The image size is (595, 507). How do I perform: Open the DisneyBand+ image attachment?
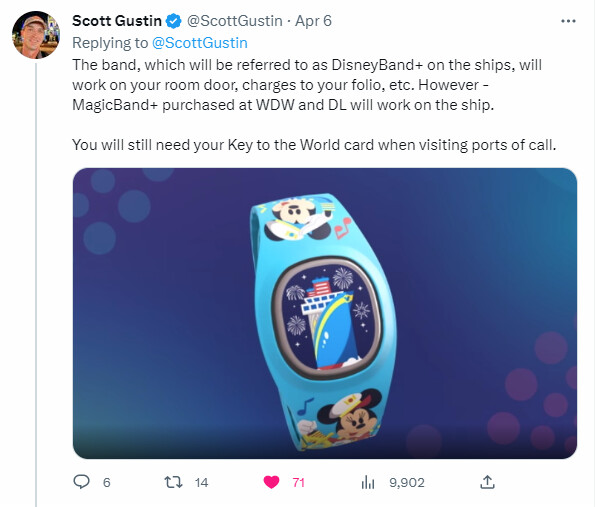[325, 313]
